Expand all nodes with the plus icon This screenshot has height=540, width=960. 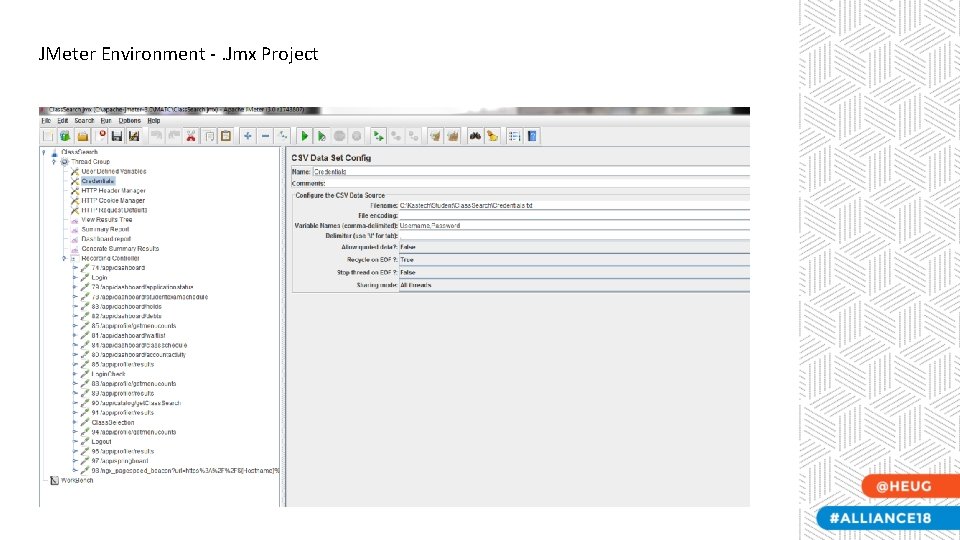[247, 136]
